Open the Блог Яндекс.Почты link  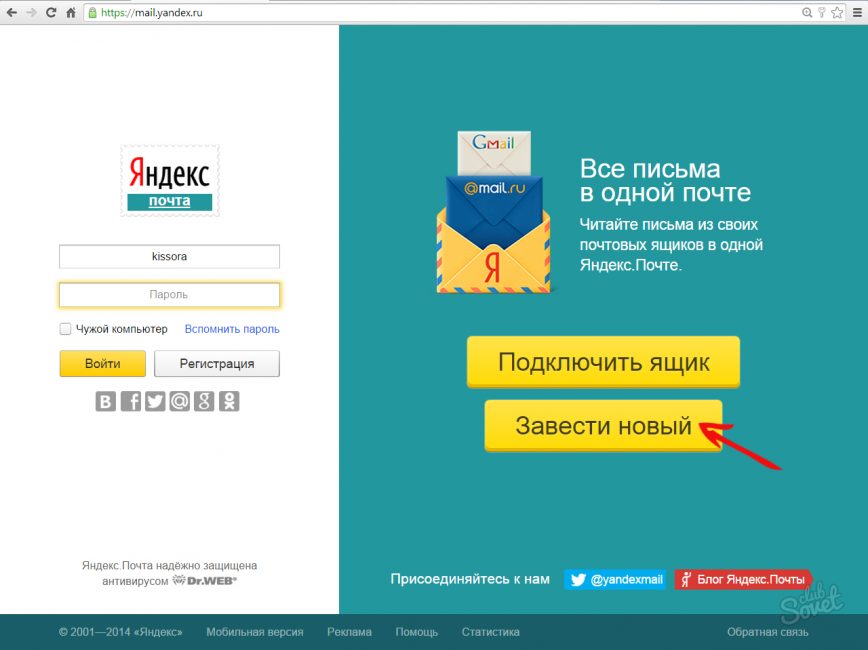pyautogui.click(x=743, y=580)
